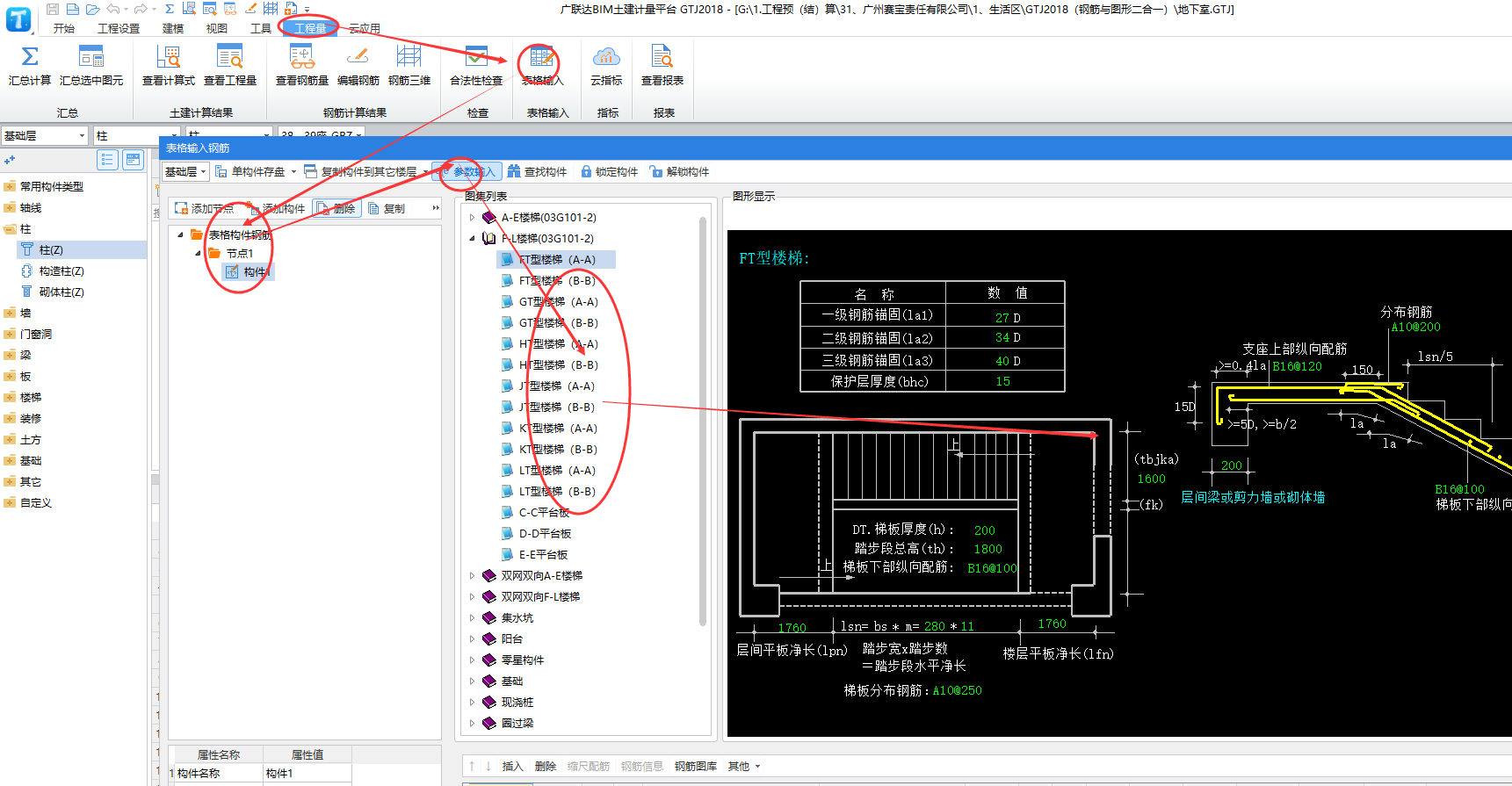The image size is (1512, 786).
Task: Open the 开始 ribbon tab
Action: pyautogui.click(x=63, y=28)
